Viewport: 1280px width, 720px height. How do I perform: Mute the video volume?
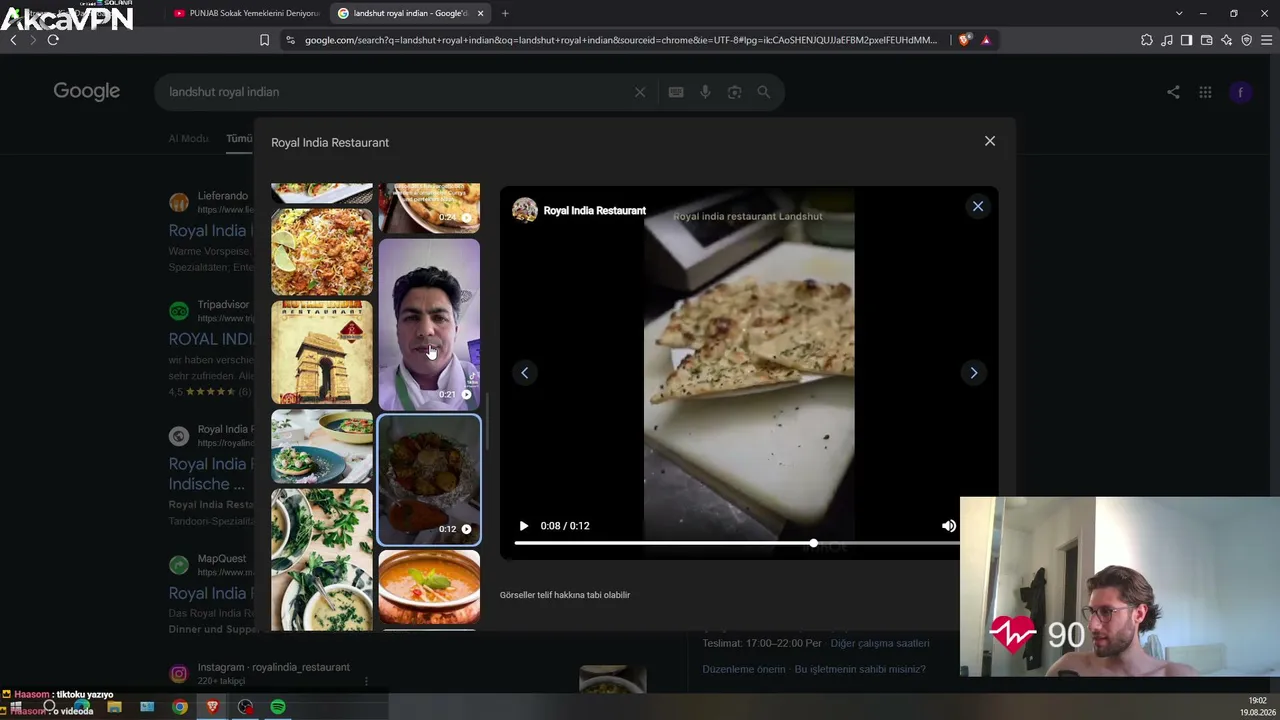click(949, 526)
